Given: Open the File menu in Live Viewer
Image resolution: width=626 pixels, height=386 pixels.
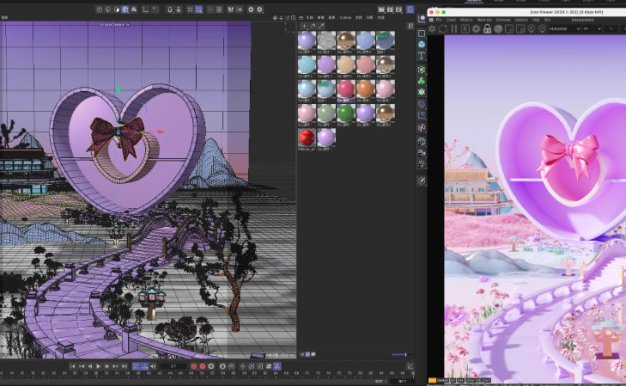Looking at the screenshot, I should 439,20.
